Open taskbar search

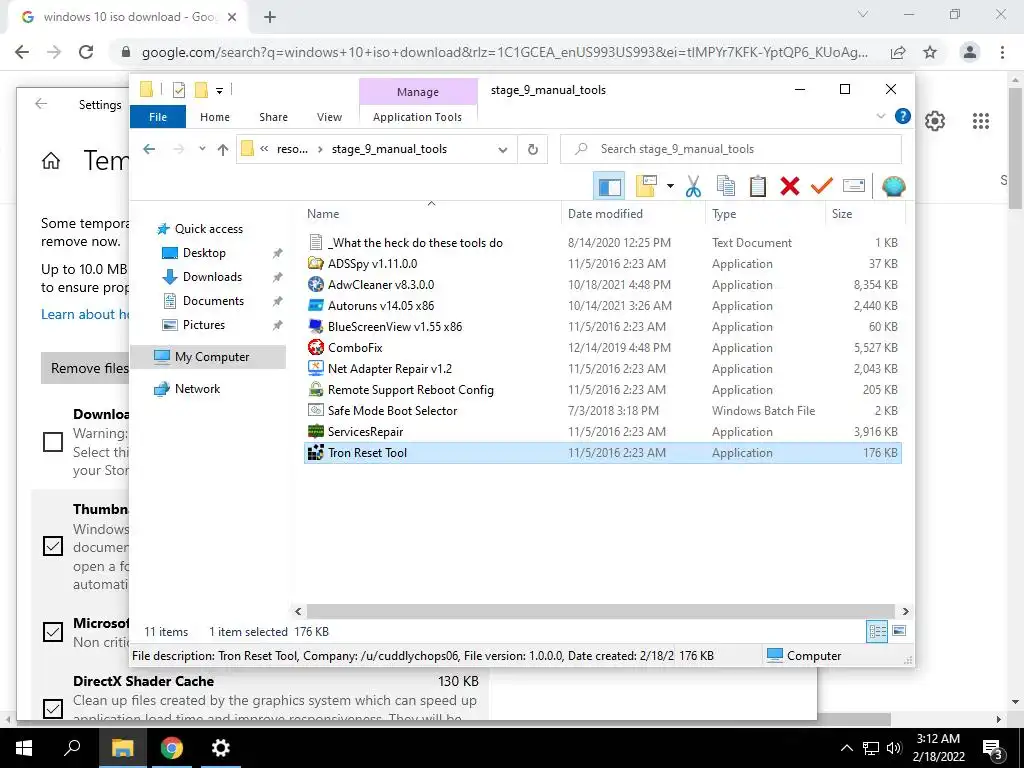click(72, 748)
